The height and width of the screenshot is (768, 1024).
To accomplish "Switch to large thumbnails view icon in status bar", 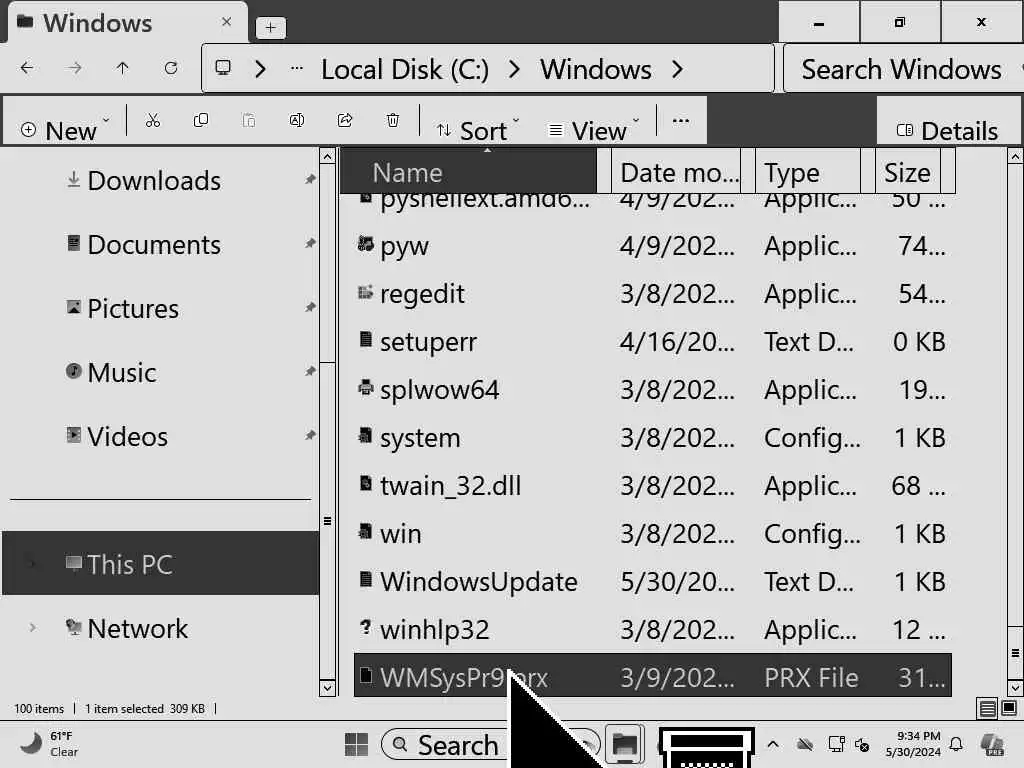I will point(1009,709).
